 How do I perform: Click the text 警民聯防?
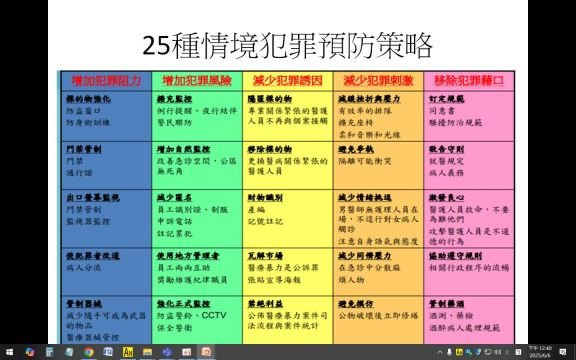[174, 123]
